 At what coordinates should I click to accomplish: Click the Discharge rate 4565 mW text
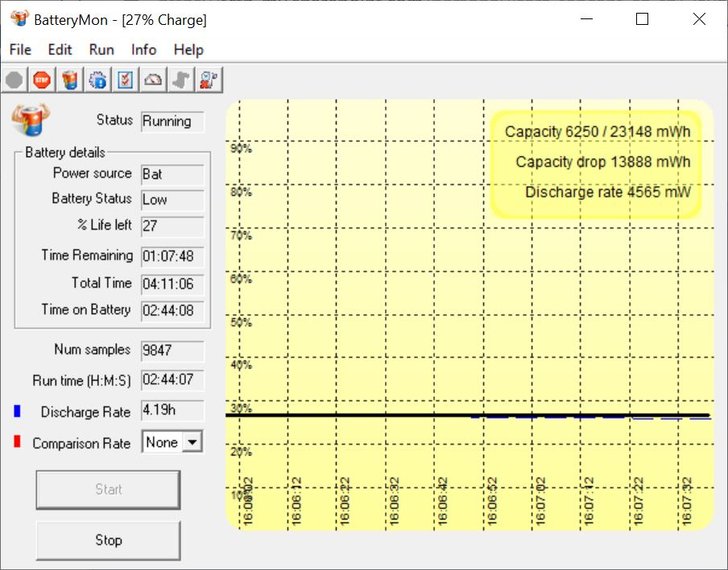608,192
